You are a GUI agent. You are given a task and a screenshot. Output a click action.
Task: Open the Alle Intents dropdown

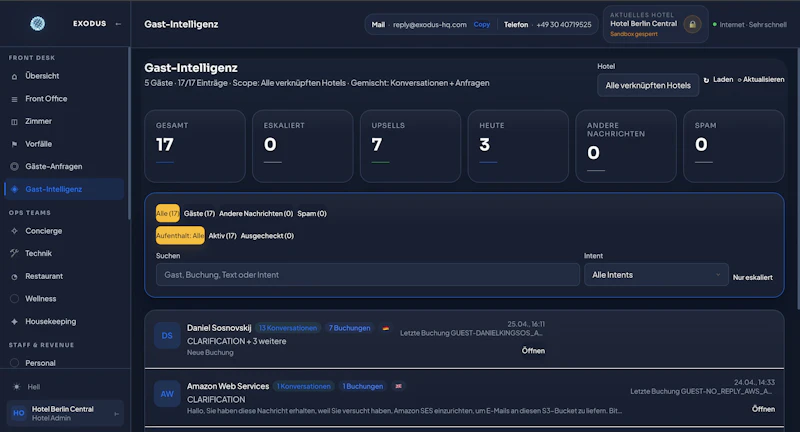pyautogui.click(x=656, y=275)
